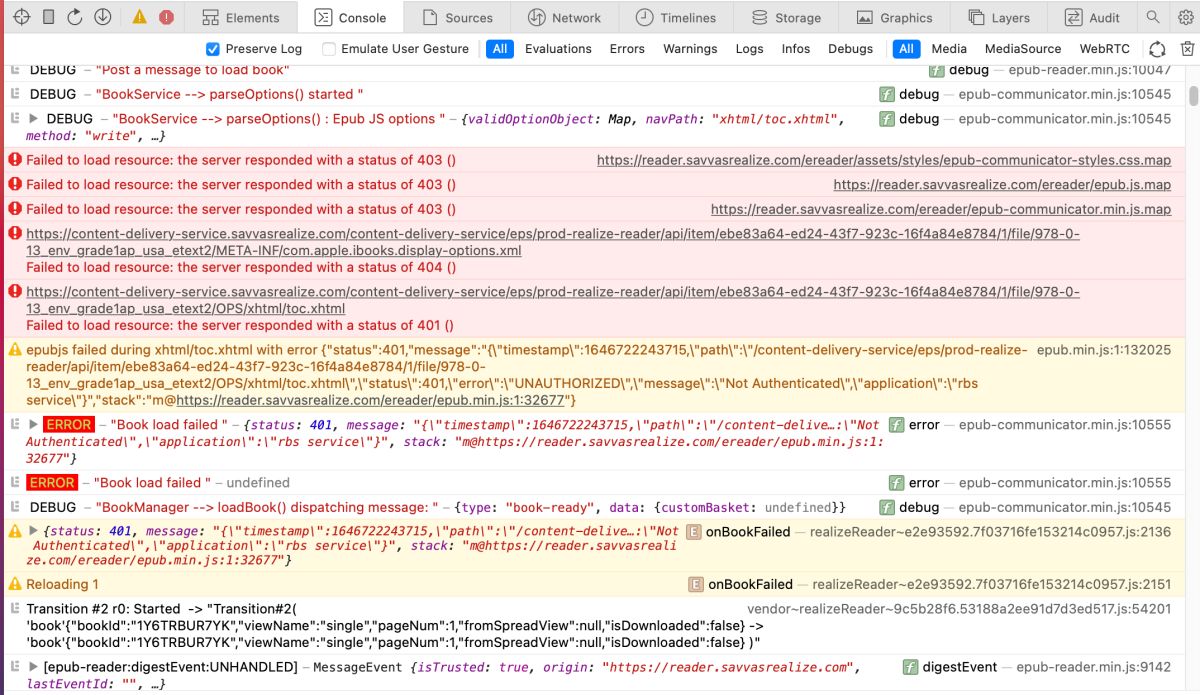The width and height of the screenshot is (1200, 695).
Task: Toggle the Debugs level filter
Action: 850,49
